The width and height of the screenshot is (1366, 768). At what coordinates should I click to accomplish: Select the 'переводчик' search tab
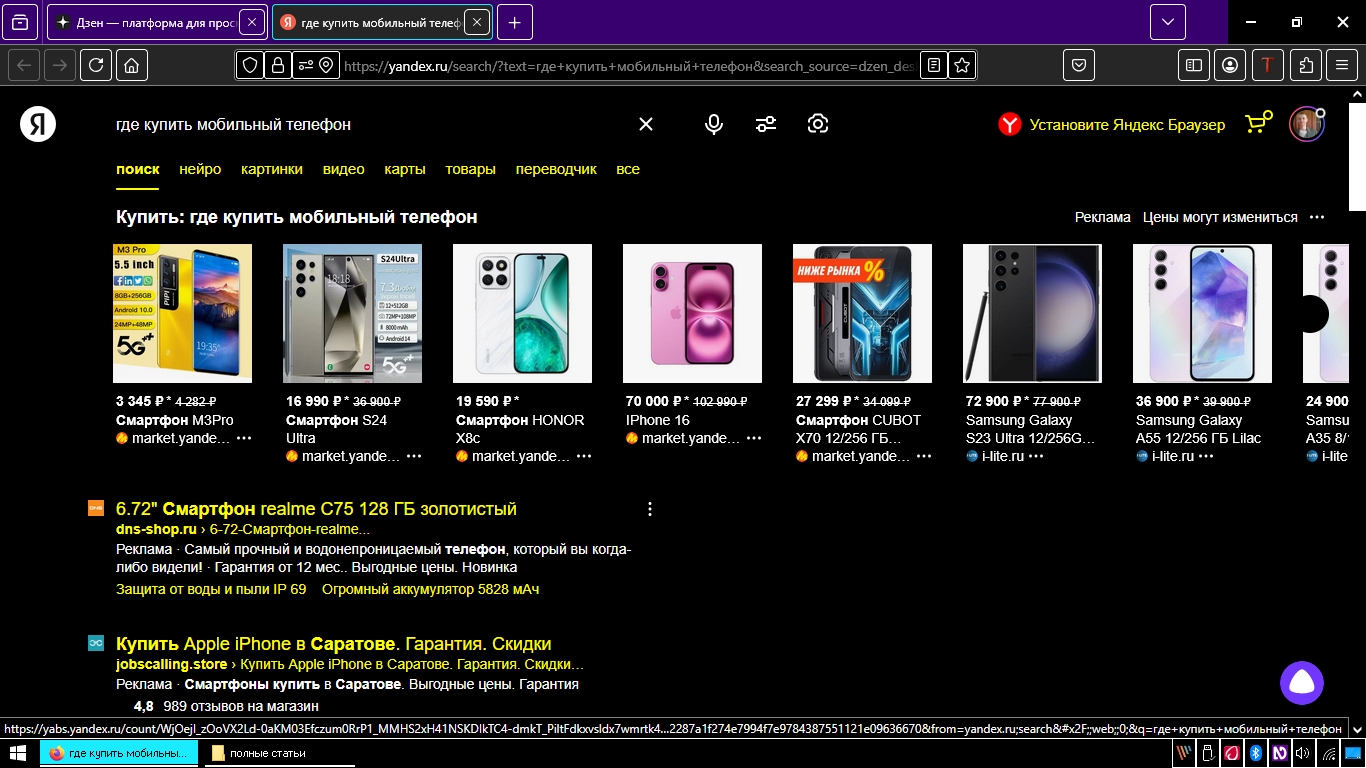click(x=556, y=169)
